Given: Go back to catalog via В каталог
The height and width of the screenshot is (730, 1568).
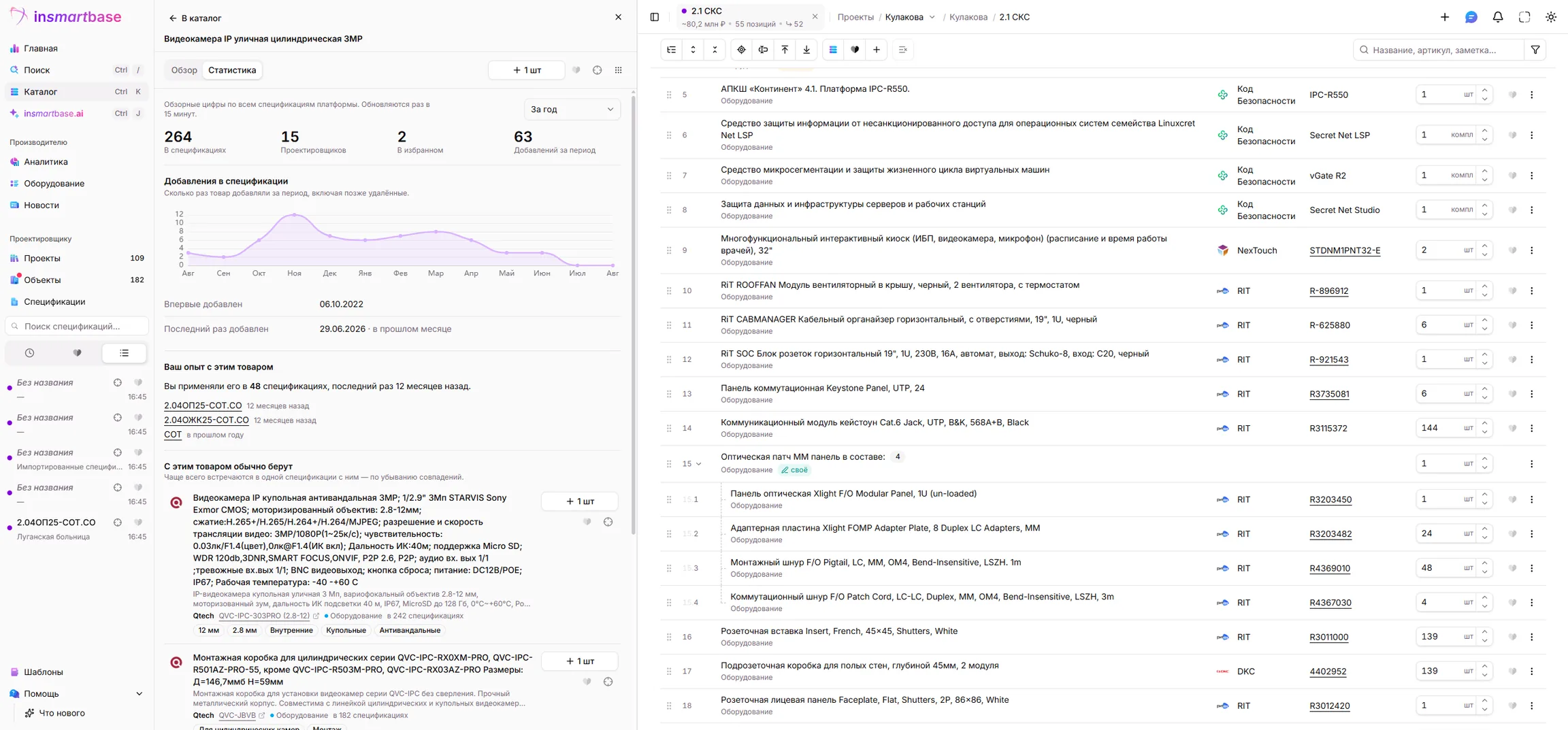Looking at the screenshot, I should pyautogui.click(x=195, y=18).
